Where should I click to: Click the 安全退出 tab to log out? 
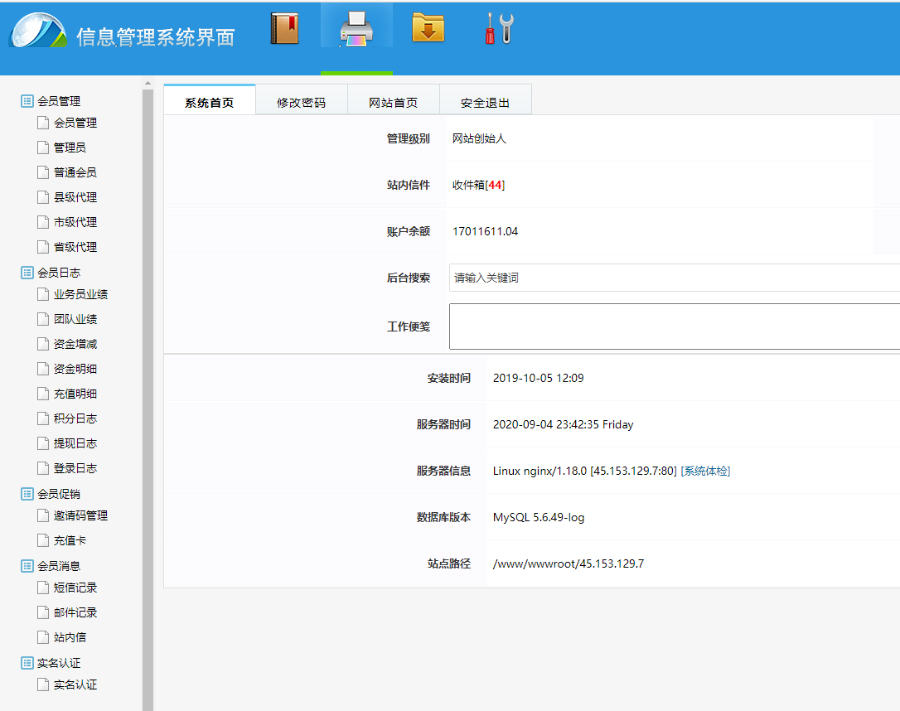[x=485, y=102]
